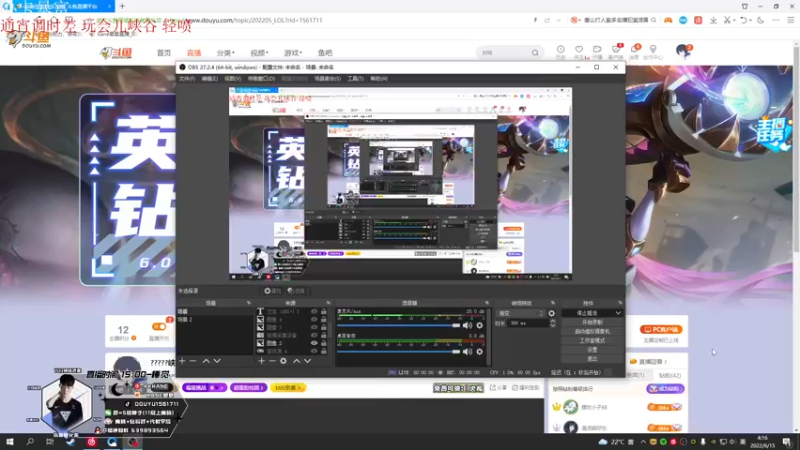Open Desktop Audio settings gear
800x450 pixels.
[x=480, y=352]
